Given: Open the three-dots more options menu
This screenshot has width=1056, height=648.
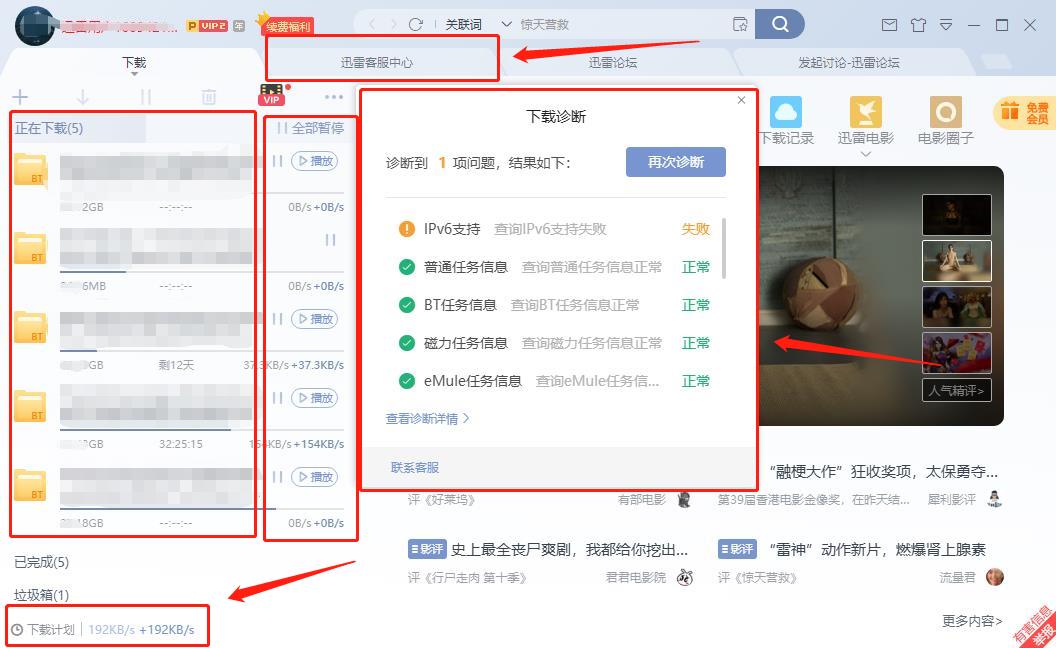Looking at the screenshot, I should 334,97.
